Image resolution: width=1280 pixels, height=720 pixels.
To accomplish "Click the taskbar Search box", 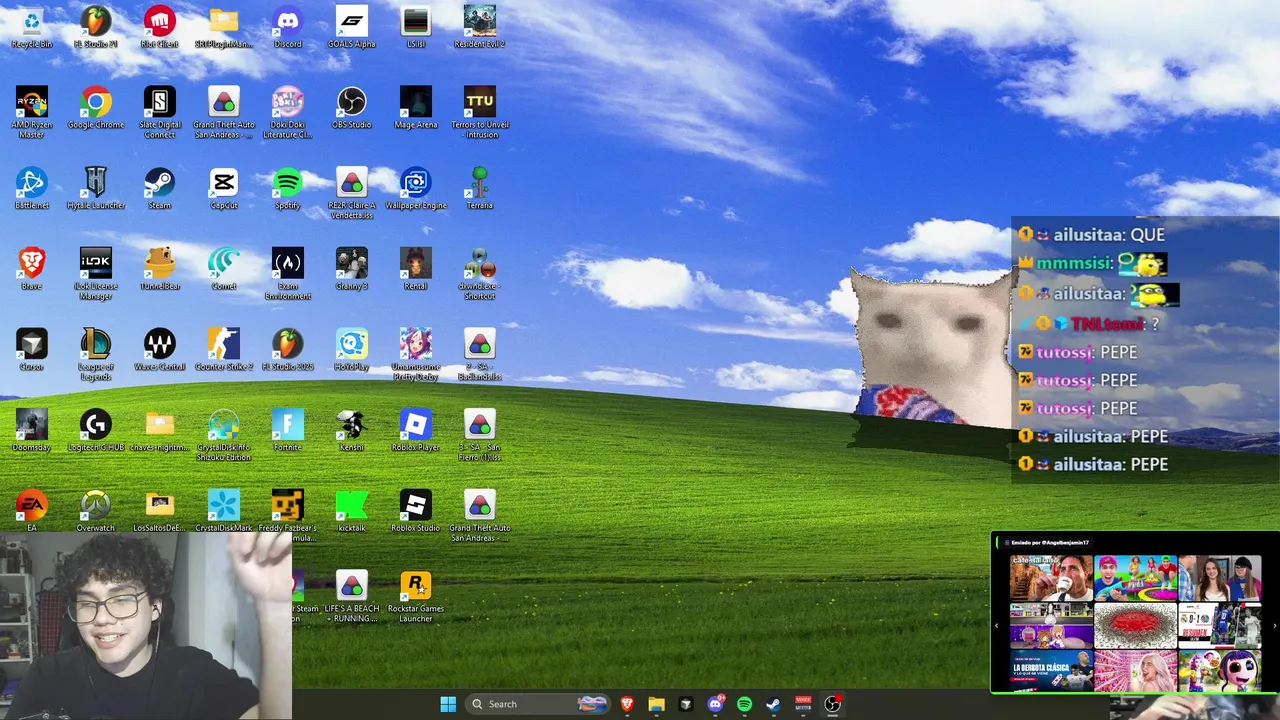I will coord(538,704).
